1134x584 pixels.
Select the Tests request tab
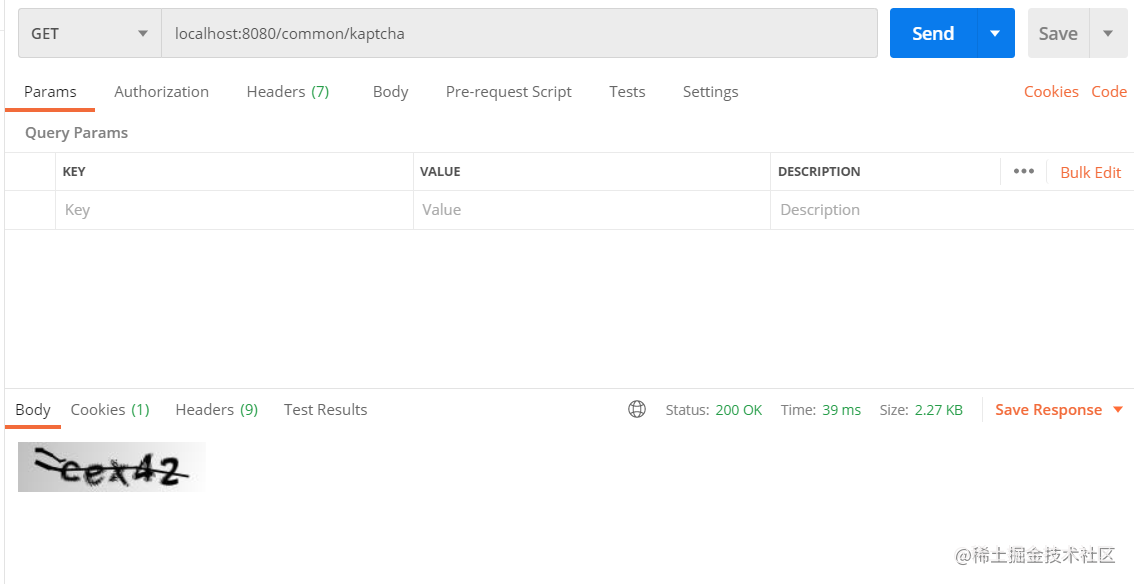[627, 91]
